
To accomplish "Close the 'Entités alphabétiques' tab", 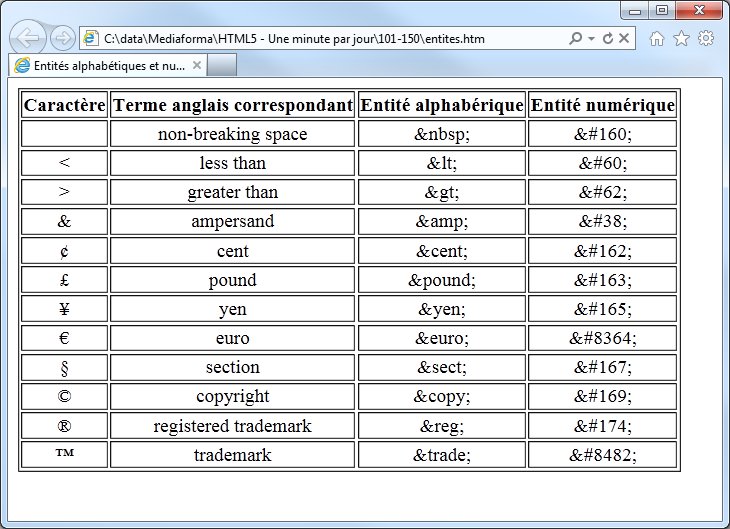I will 197,65.
